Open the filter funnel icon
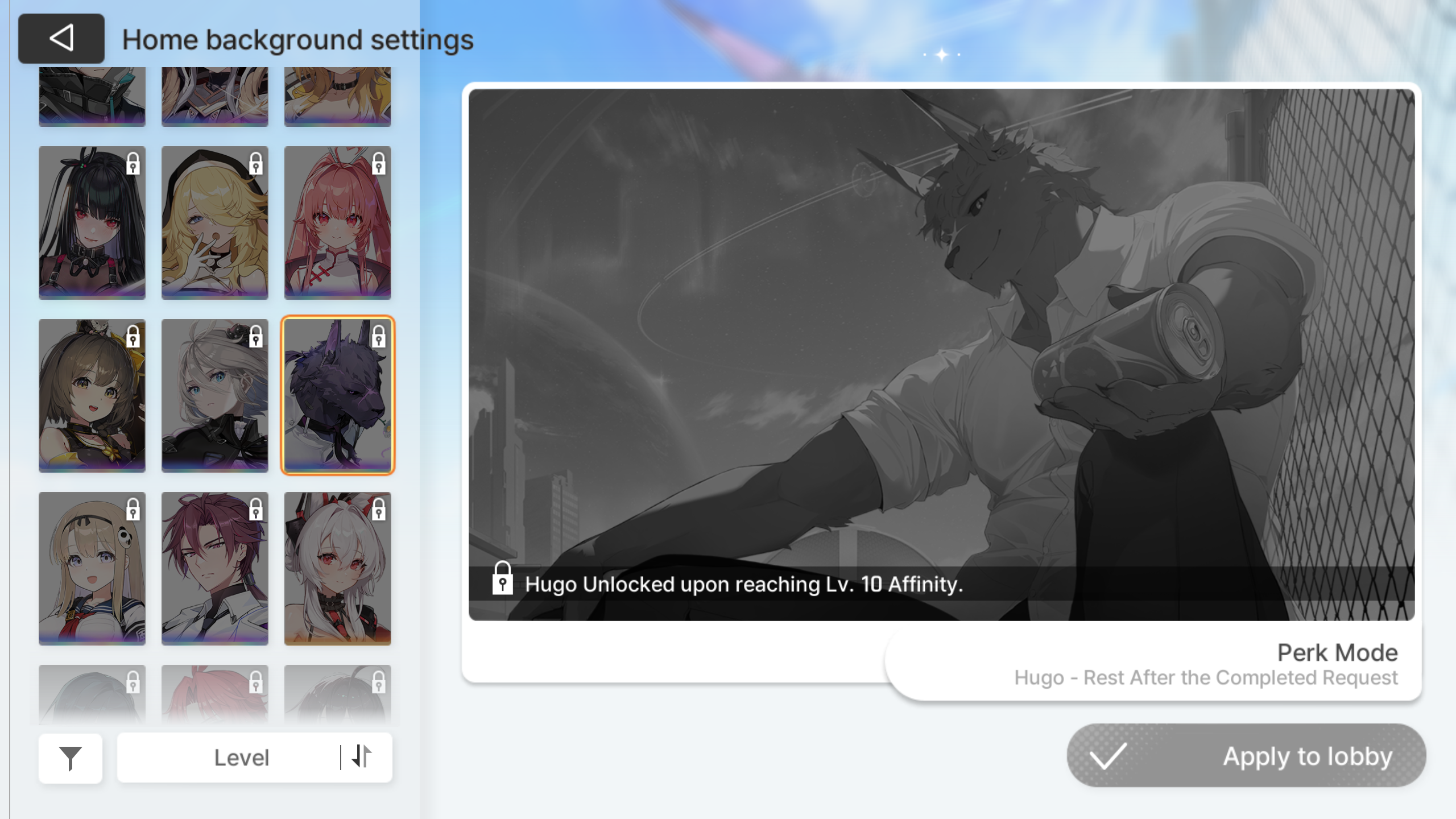 (71, 758)
